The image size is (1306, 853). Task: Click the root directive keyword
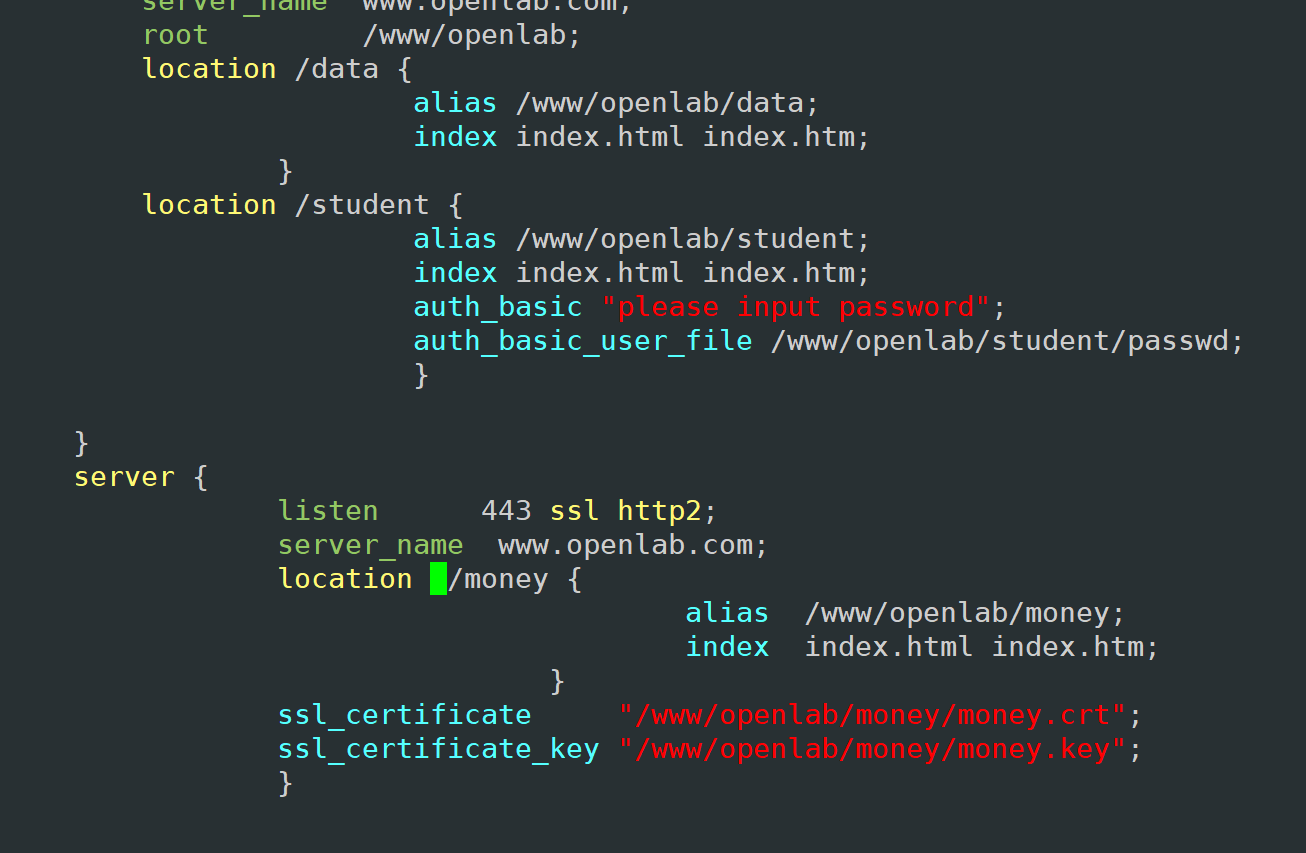point(175,34)
